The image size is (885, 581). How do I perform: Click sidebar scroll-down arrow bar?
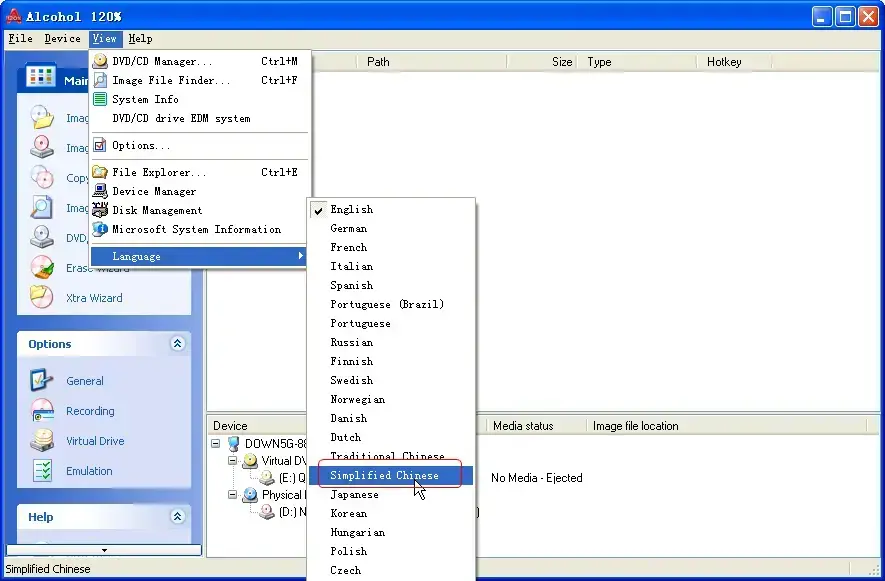104,550
